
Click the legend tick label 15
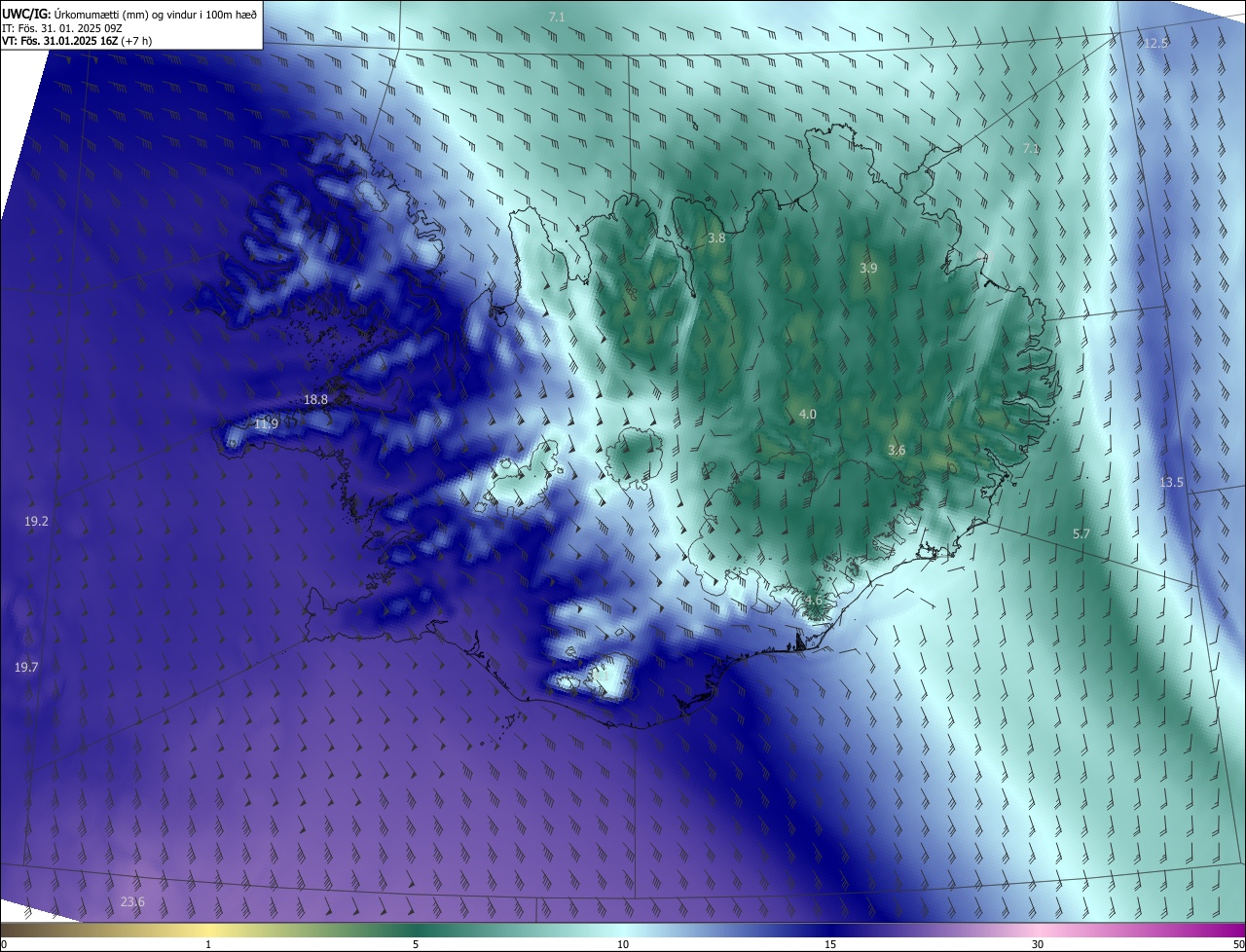(x=830, y=944)
